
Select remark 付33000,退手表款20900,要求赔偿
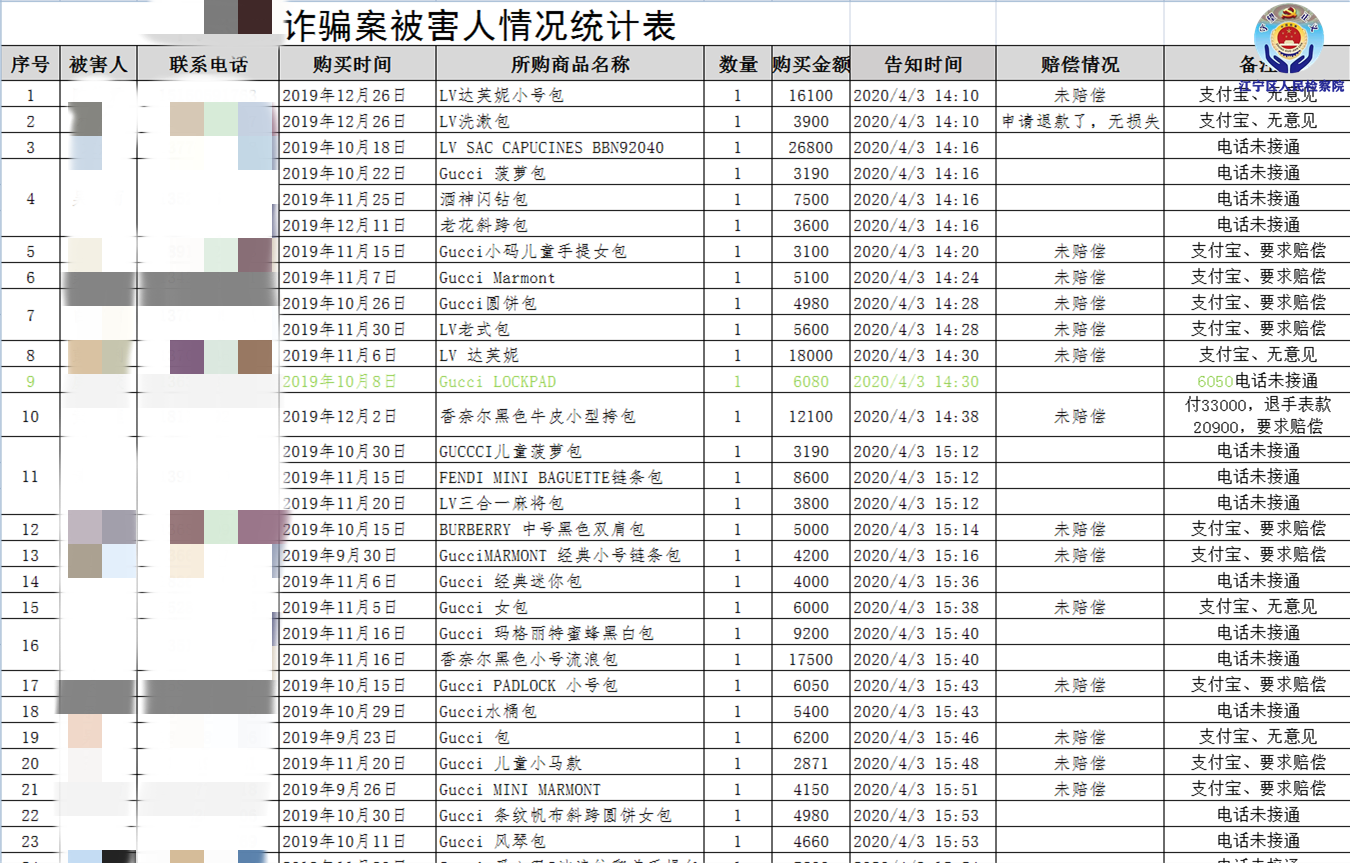point(1258,415)
